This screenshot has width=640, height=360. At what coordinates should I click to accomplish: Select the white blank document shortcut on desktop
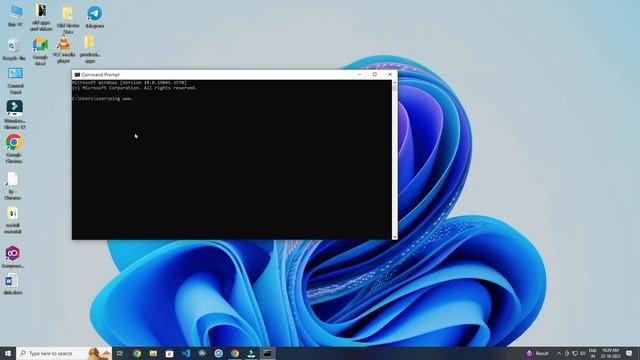(12, 186)
